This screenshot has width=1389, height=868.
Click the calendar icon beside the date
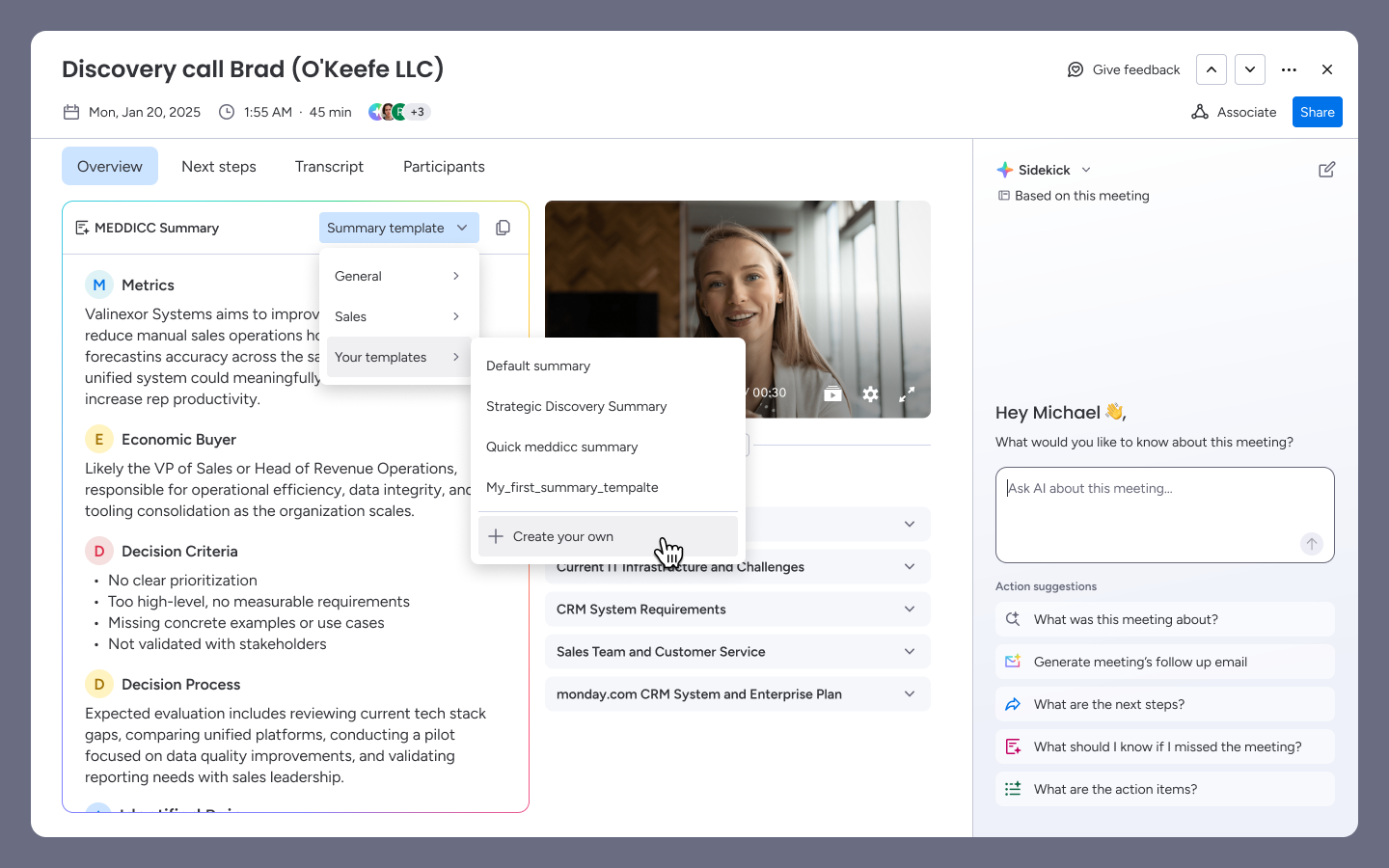tap(71, 112)
